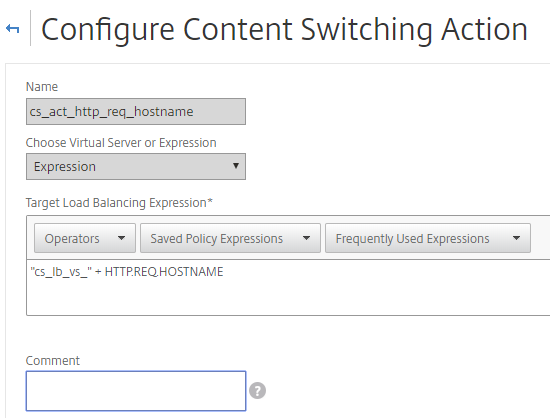Place cursor on HTTP.REQ.HOSTNAME in expression
The width and height of the screenshot is (550, 418).
coord(164,272)
